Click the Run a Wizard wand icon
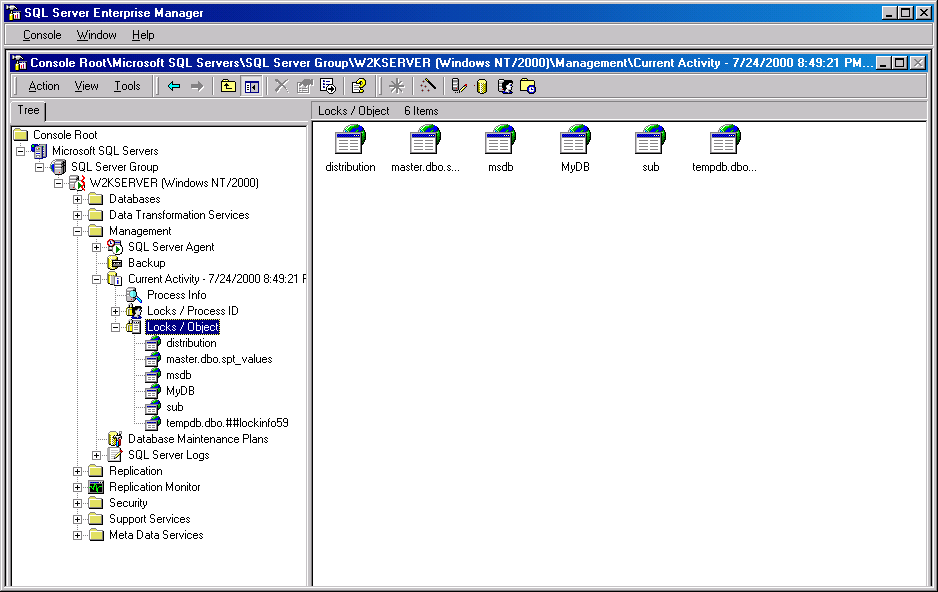Viewport: 938px width, 592px height. click(428, 86)
